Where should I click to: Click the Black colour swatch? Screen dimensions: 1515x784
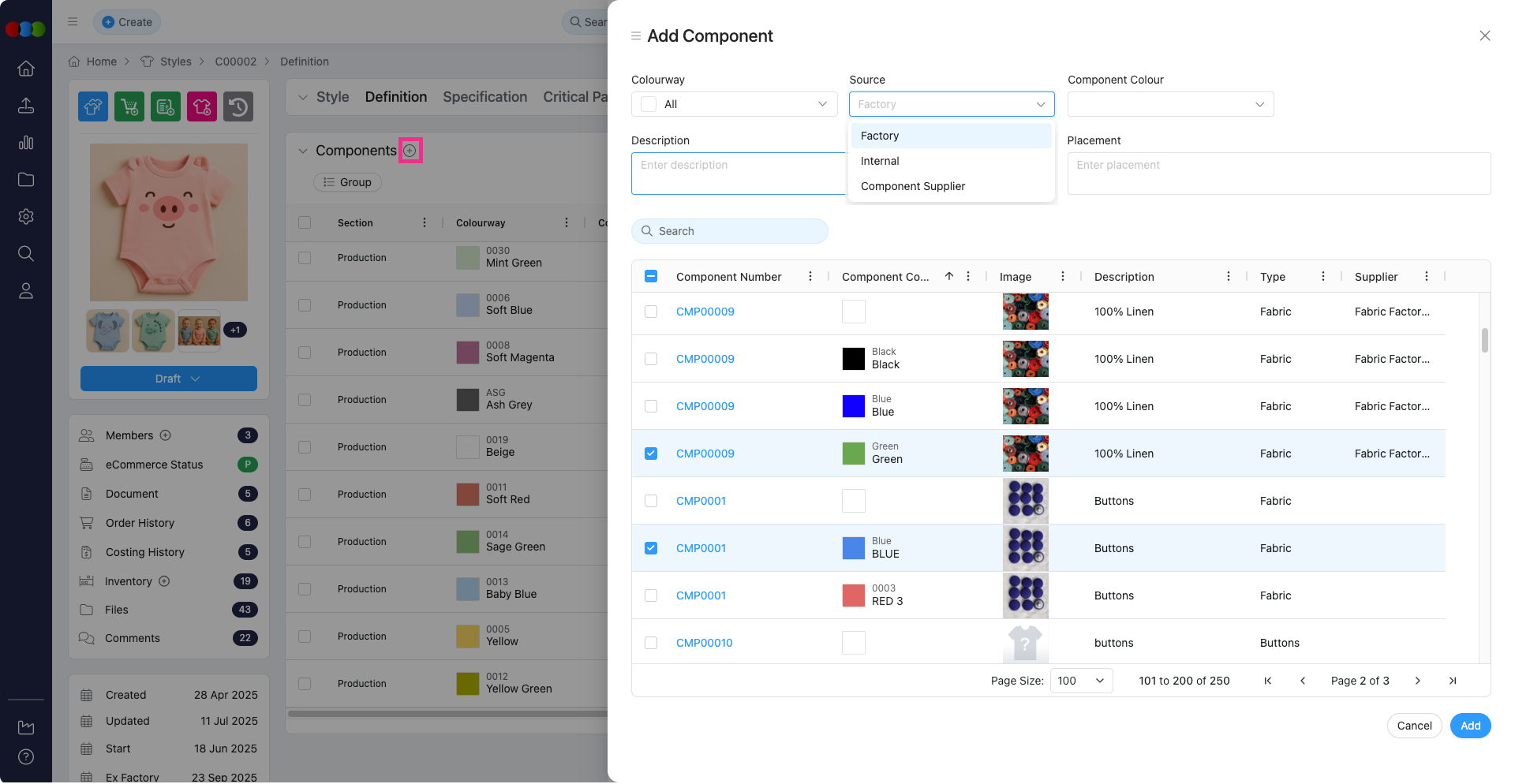tap(854, 359)
